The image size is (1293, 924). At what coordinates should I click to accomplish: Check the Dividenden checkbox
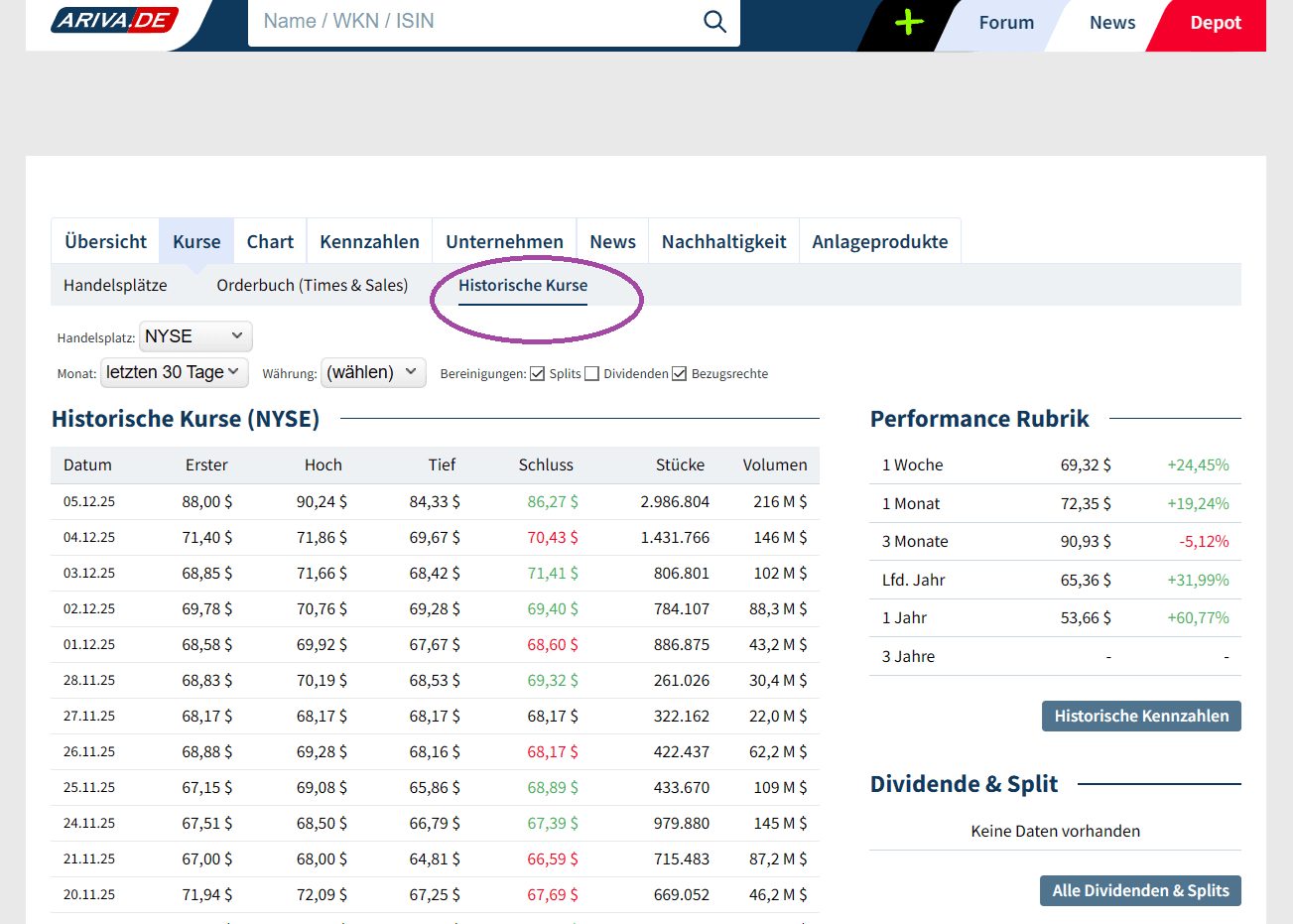click(592, 373)
